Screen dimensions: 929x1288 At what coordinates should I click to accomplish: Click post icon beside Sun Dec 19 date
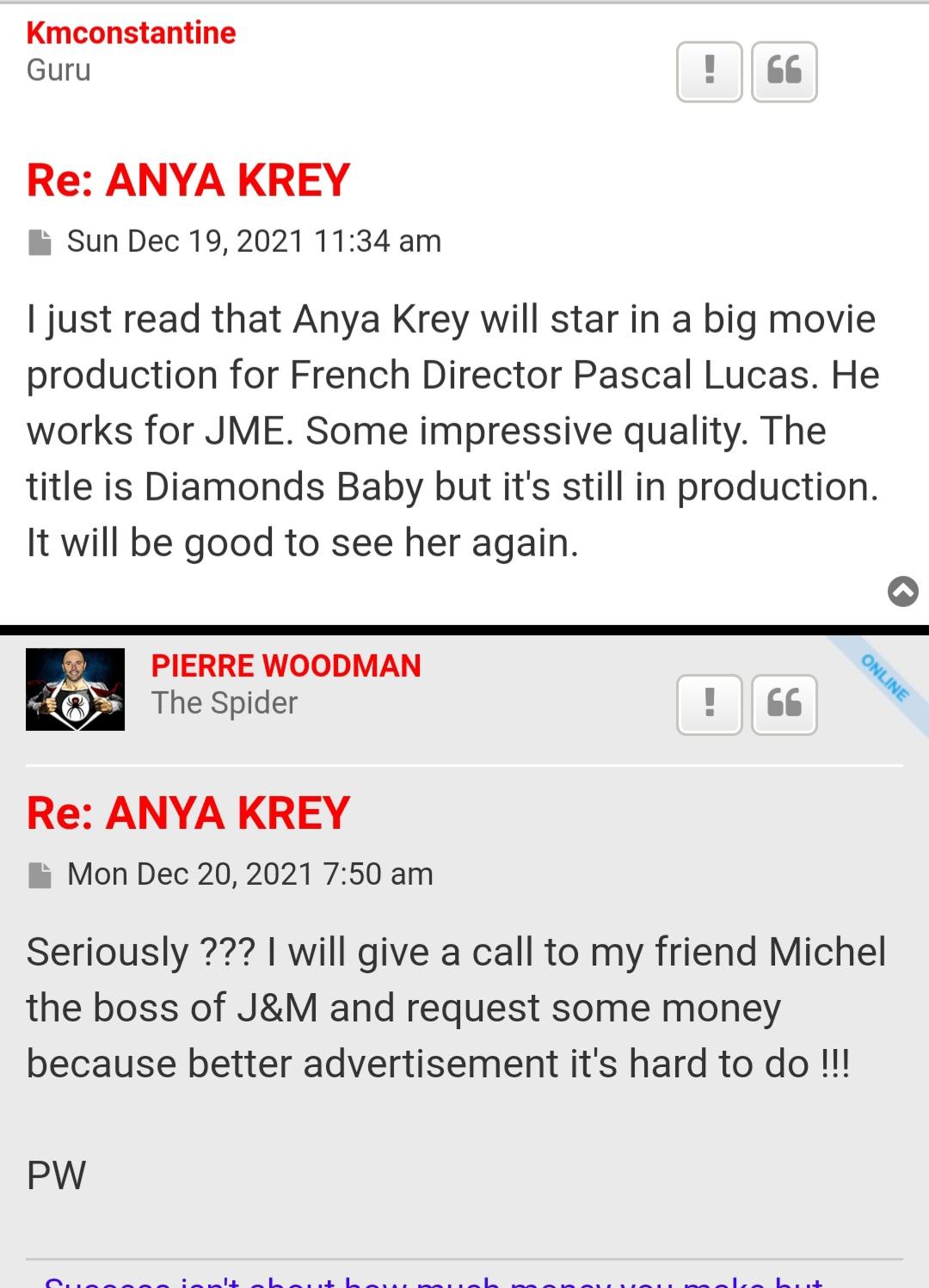pos(40,242)
